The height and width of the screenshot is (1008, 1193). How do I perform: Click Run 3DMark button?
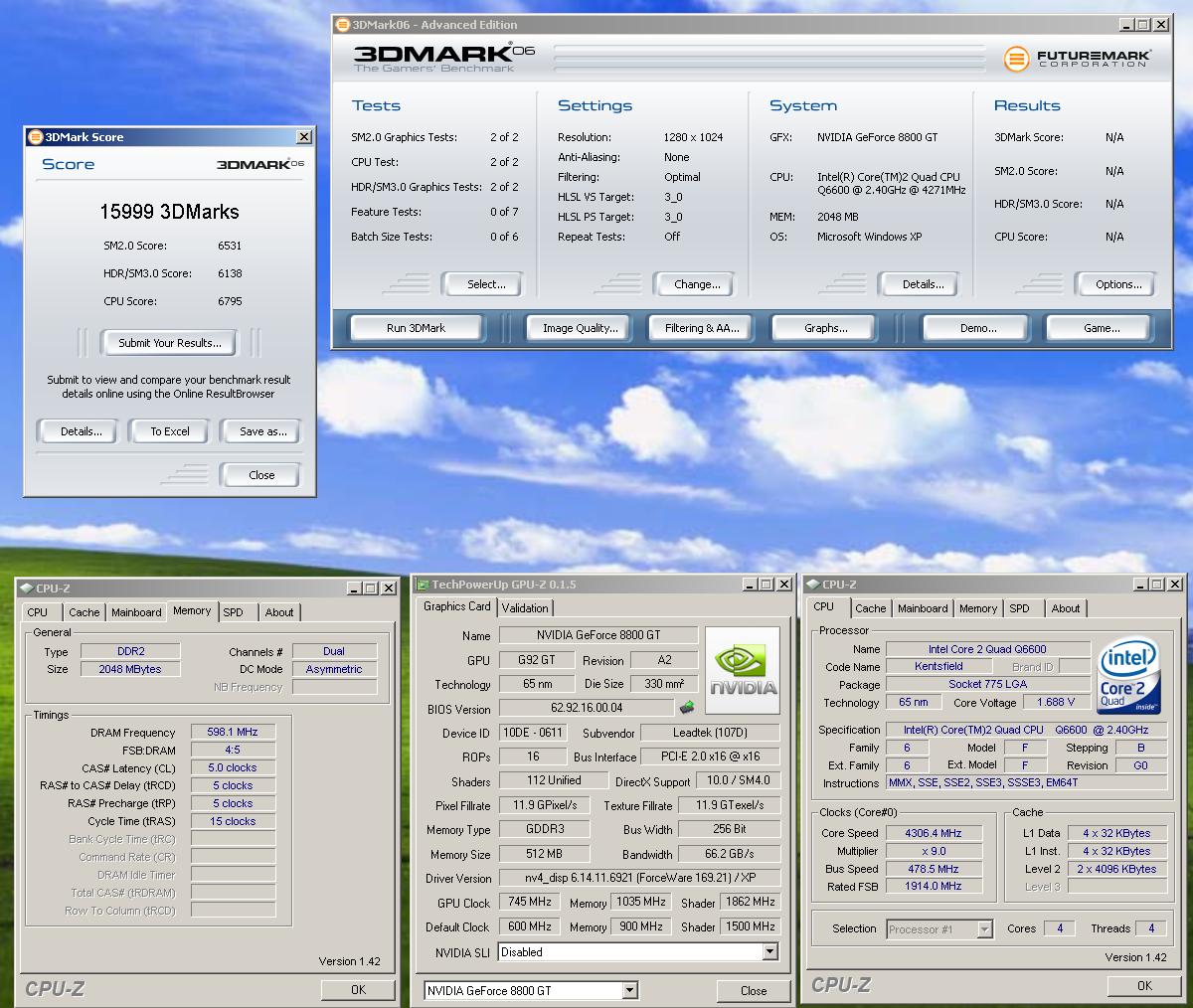tap(416, 328)
